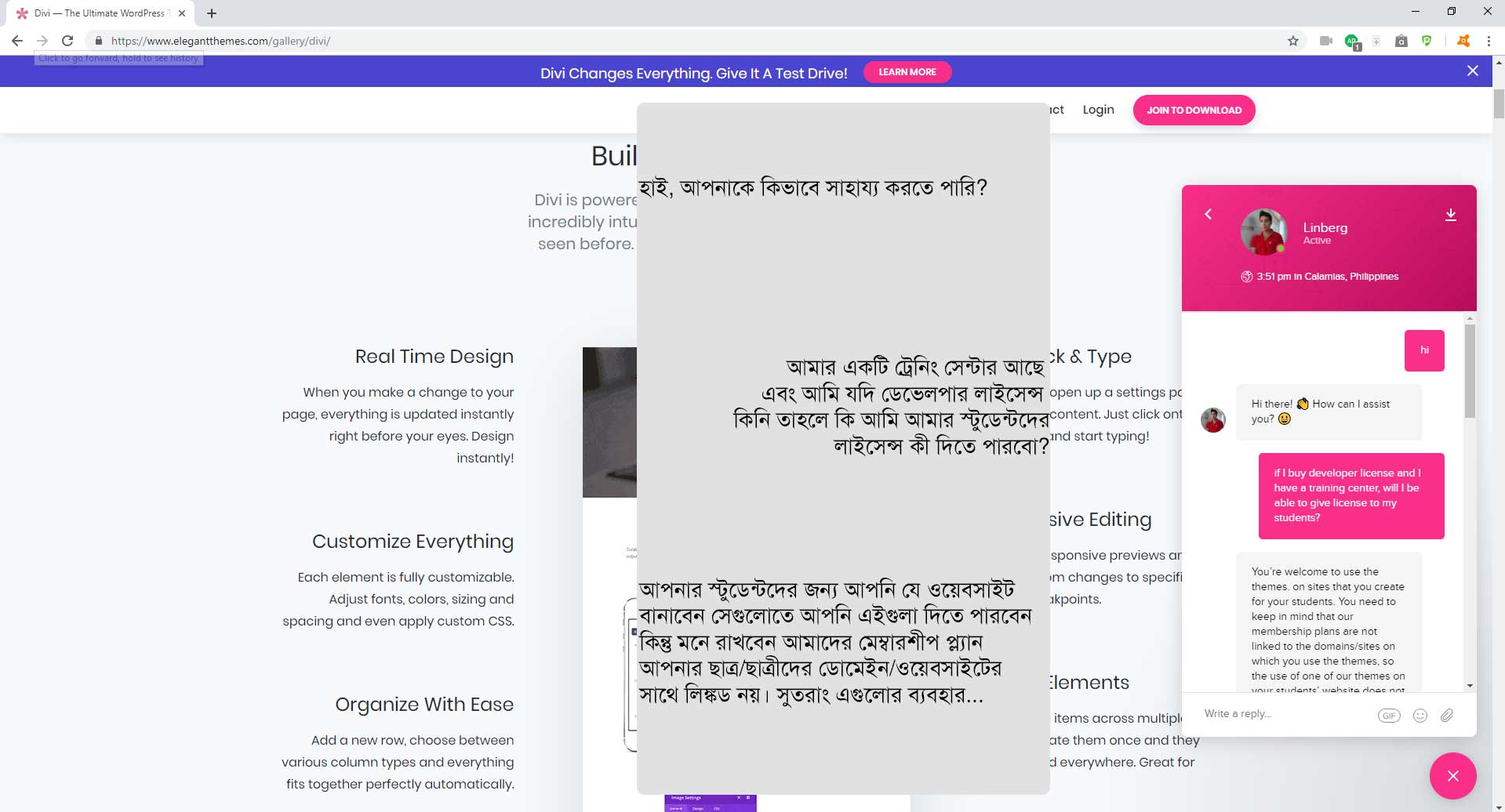Click the LEARN MORE banner button
Viewport: 1505px width, 812px height.
pyautogui.click(x=907, y=72)
